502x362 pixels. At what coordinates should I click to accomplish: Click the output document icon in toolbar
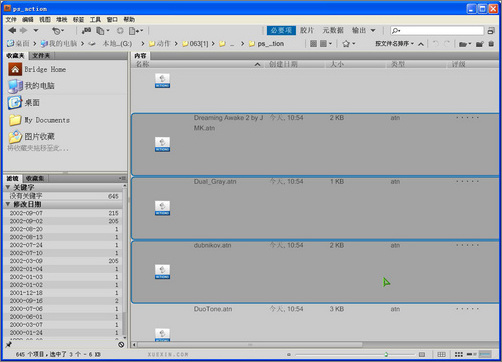click(x=136, y=31)
